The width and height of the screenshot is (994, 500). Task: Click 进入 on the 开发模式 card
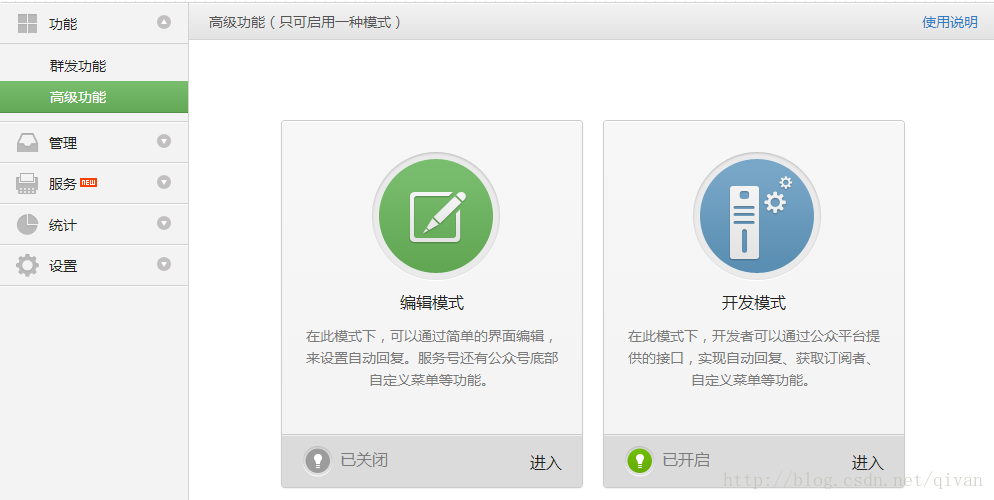(x=868, y=463)
